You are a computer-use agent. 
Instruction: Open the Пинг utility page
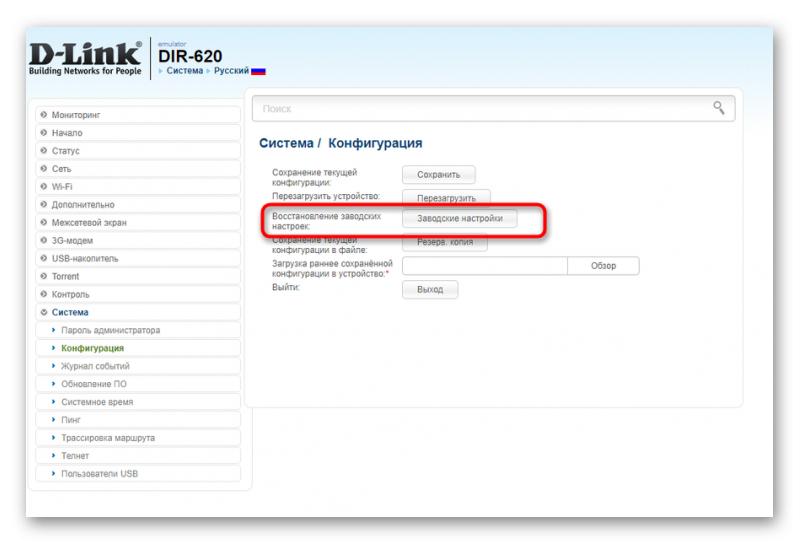coord(138,419)
